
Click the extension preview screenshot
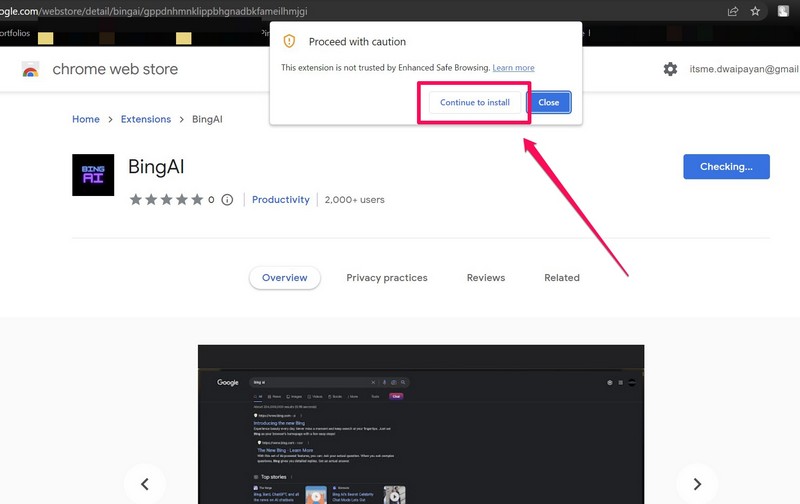point(421,424)
